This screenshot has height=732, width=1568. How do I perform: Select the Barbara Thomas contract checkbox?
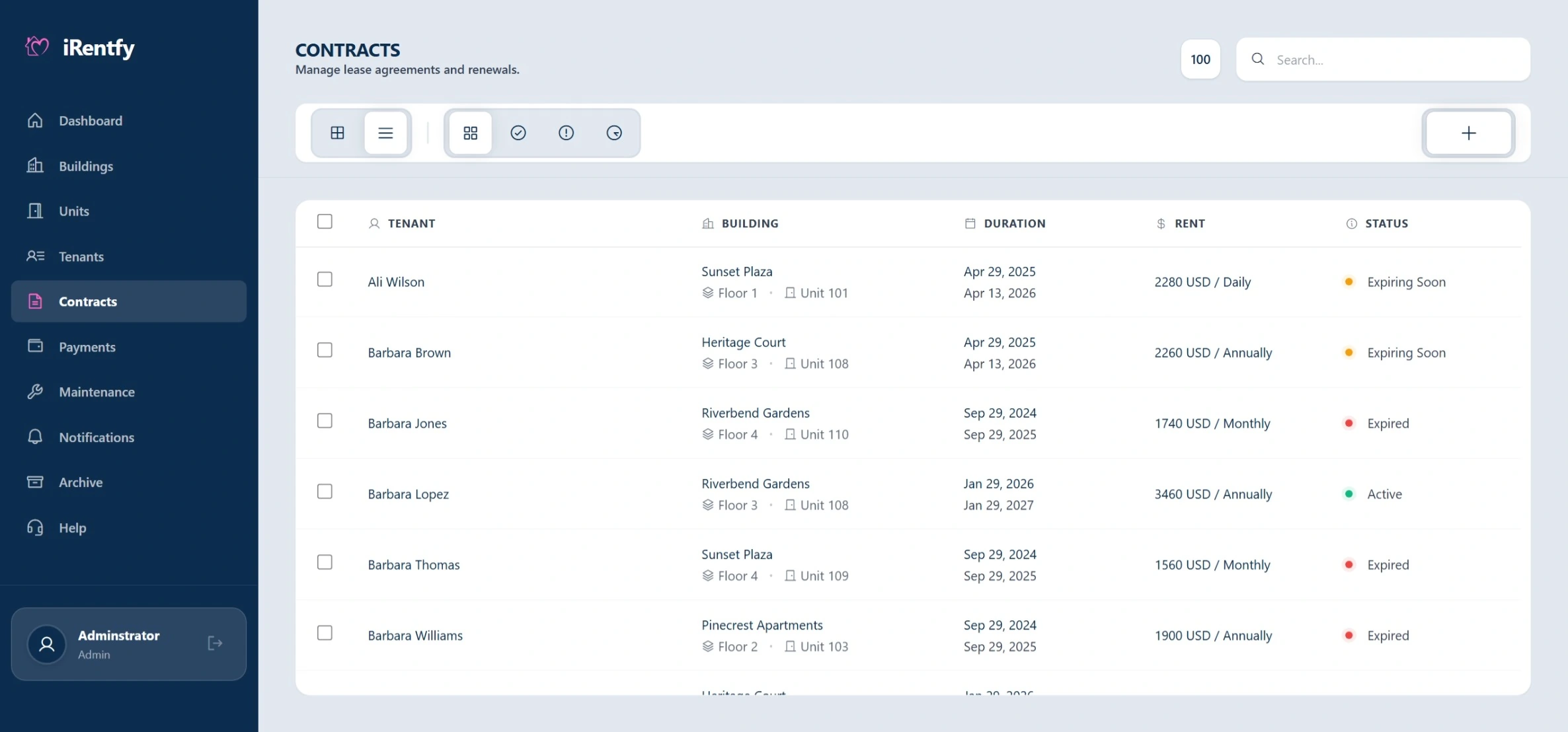[325, 562]
